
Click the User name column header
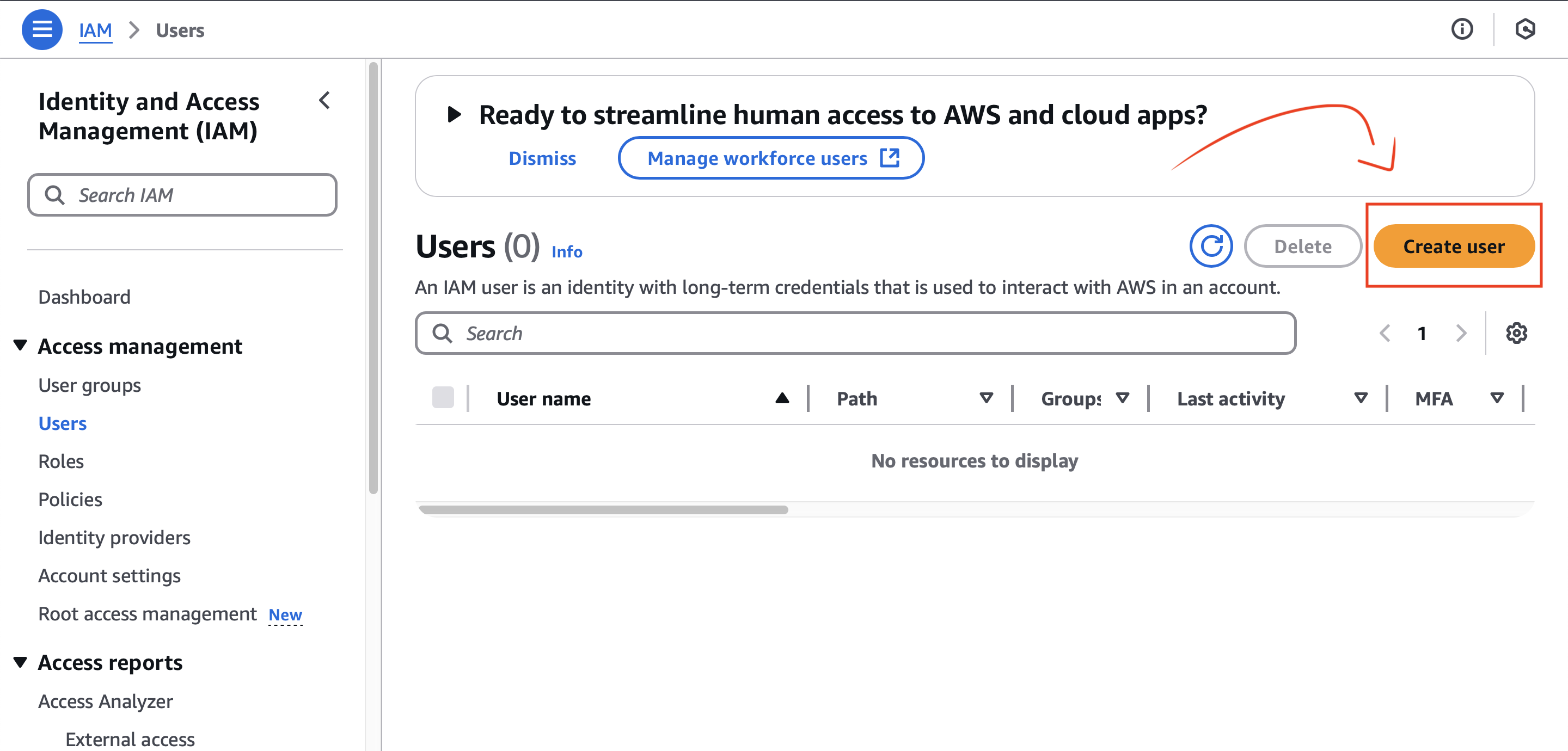(543, 398)
